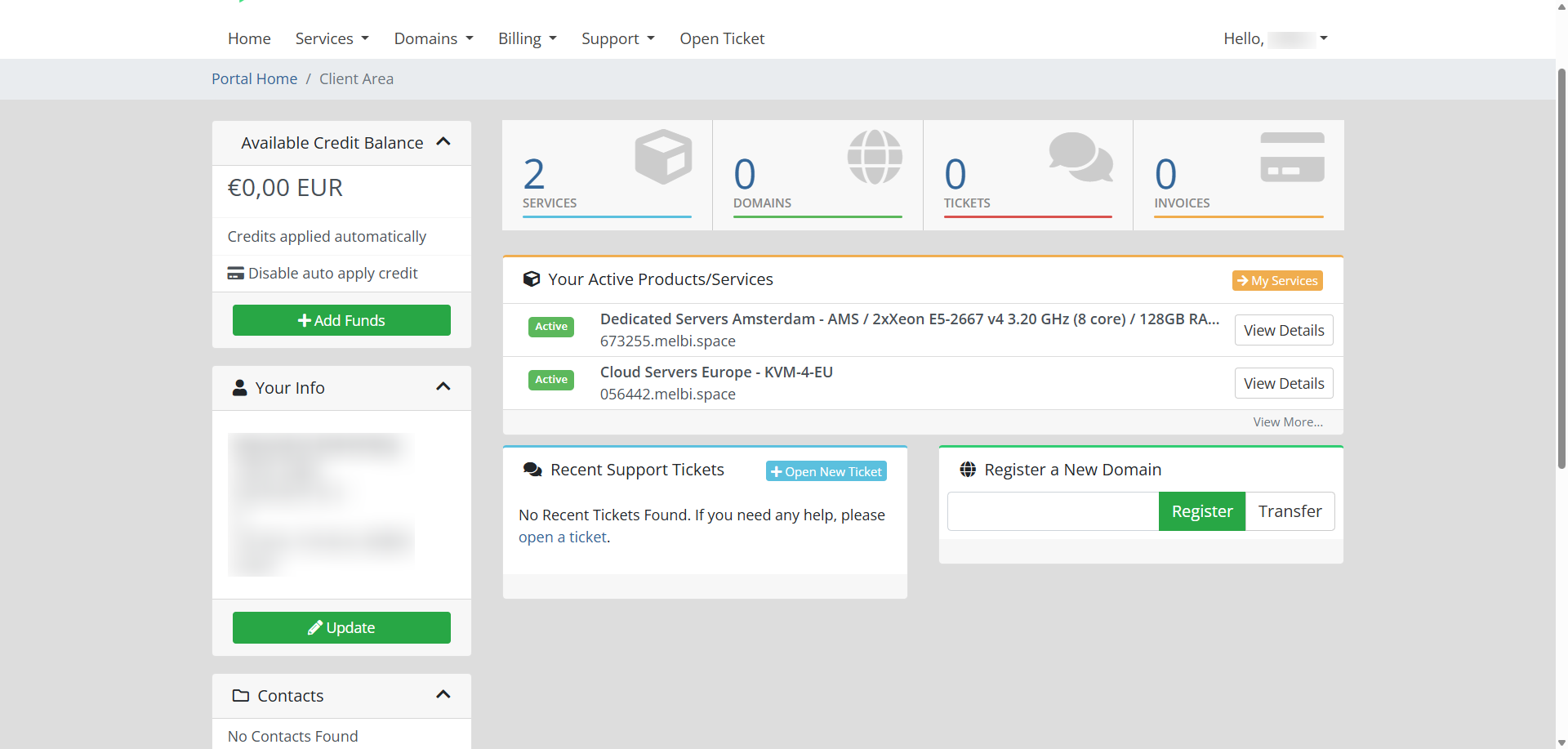Image resolution: width=1568 pixels, height=749 pixels.
Task: Open the Invoices tile showing 0
Action: (1239, 175)
